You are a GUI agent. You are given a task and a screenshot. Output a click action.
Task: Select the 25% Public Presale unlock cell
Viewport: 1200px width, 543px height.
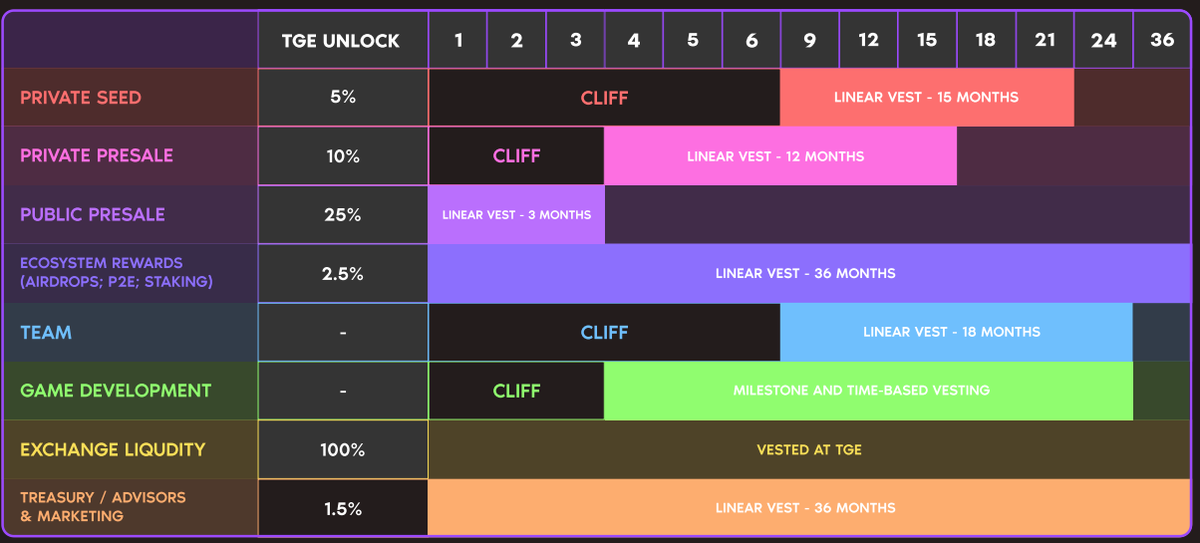tap(342, 215)
